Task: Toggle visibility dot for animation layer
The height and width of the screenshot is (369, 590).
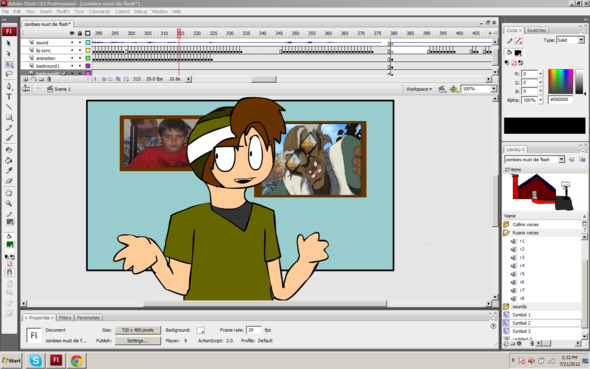Action: (x=72, y=58)
